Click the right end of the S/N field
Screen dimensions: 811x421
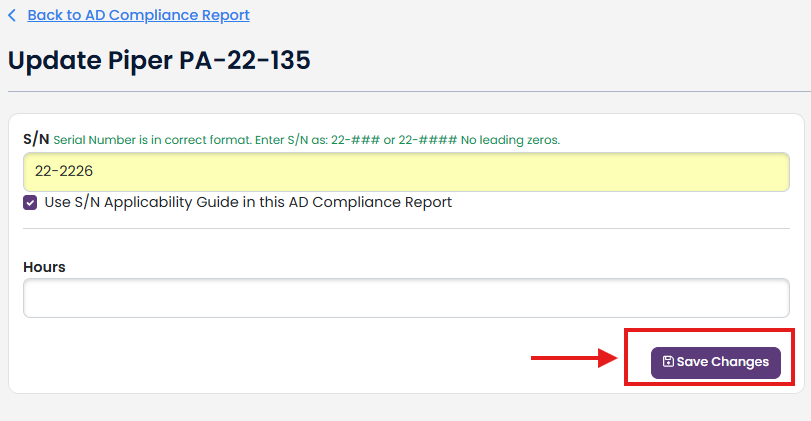(771, 172)
